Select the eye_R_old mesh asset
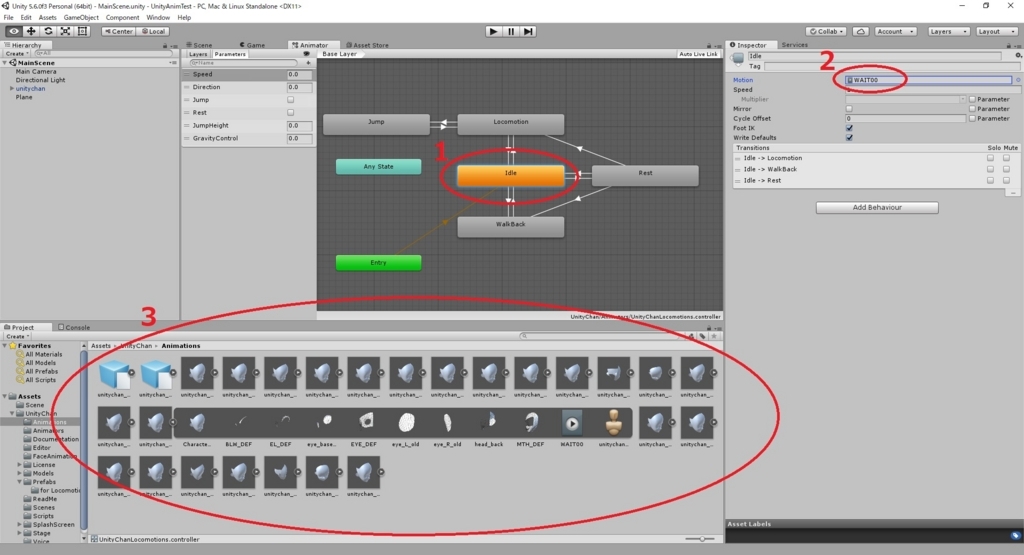 [x=447, y=423]
